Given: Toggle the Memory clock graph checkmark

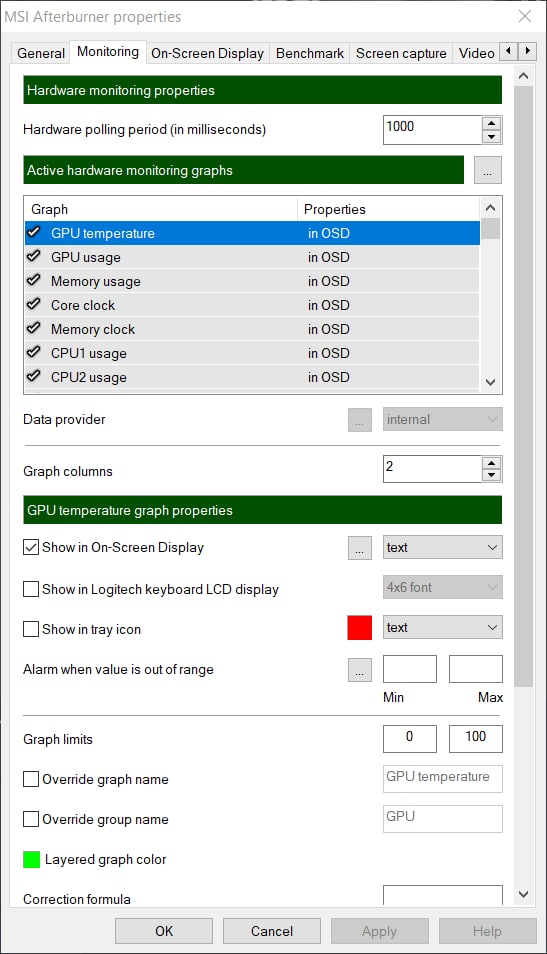Looking at the screenshot, I should 34,329.
